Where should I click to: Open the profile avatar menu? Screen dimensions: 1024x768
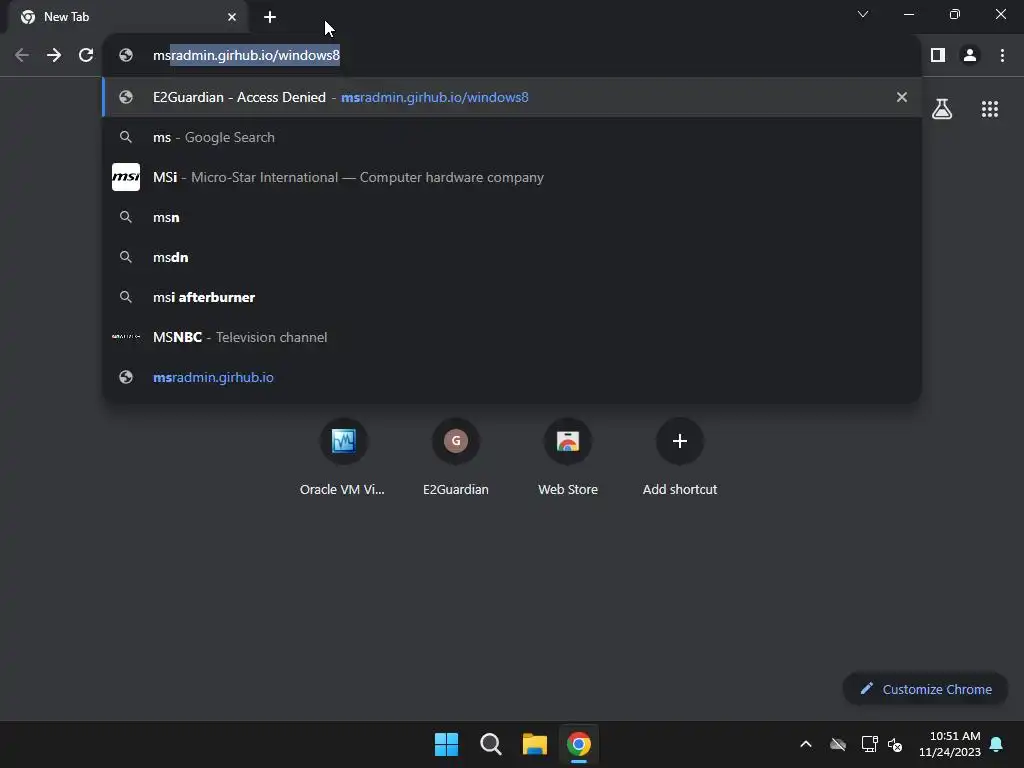(x=970, y=56)
